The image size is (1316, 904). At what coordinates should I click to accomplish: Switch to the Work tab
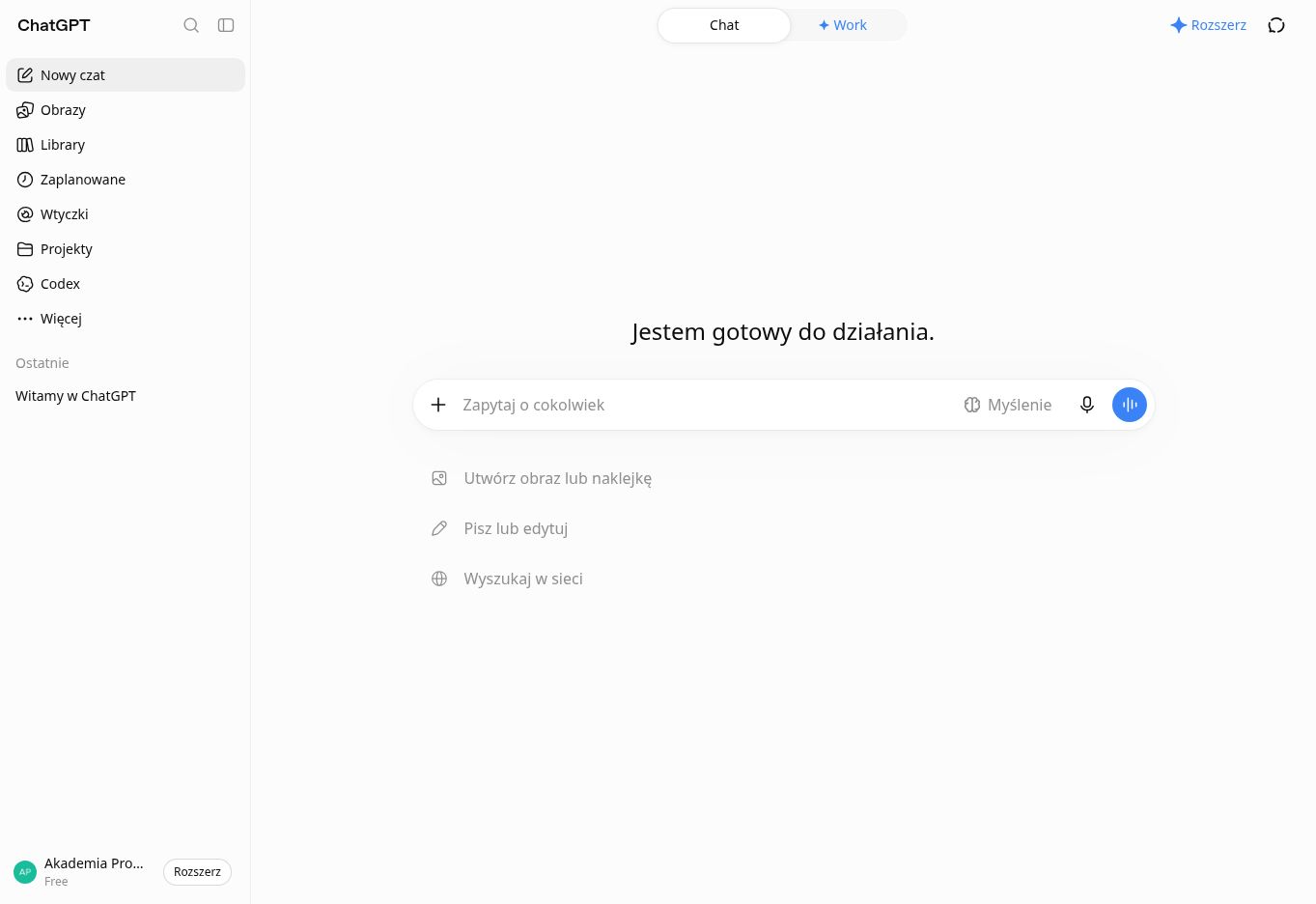click(843, 25)
